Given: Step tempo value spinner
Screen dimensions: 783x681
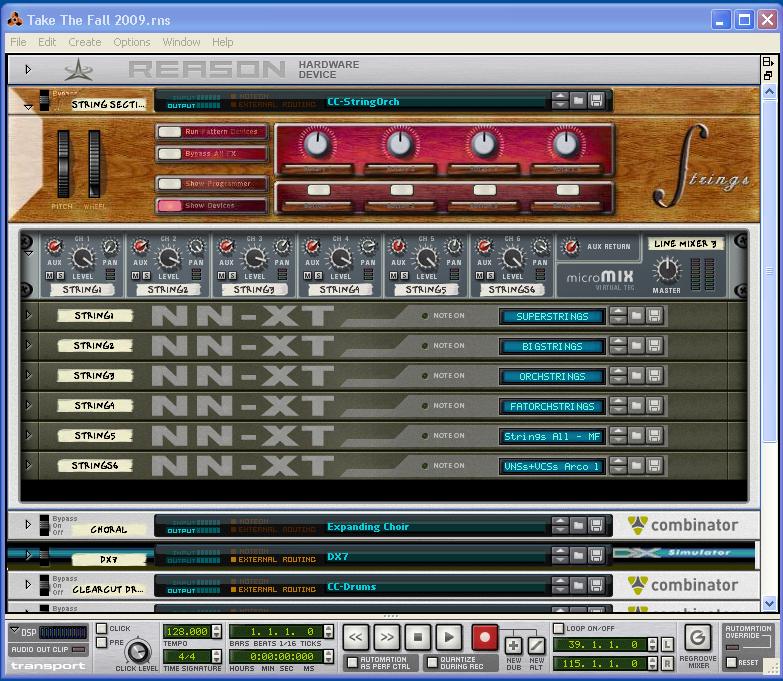Looking at the screenshot, I should (216, 632).
